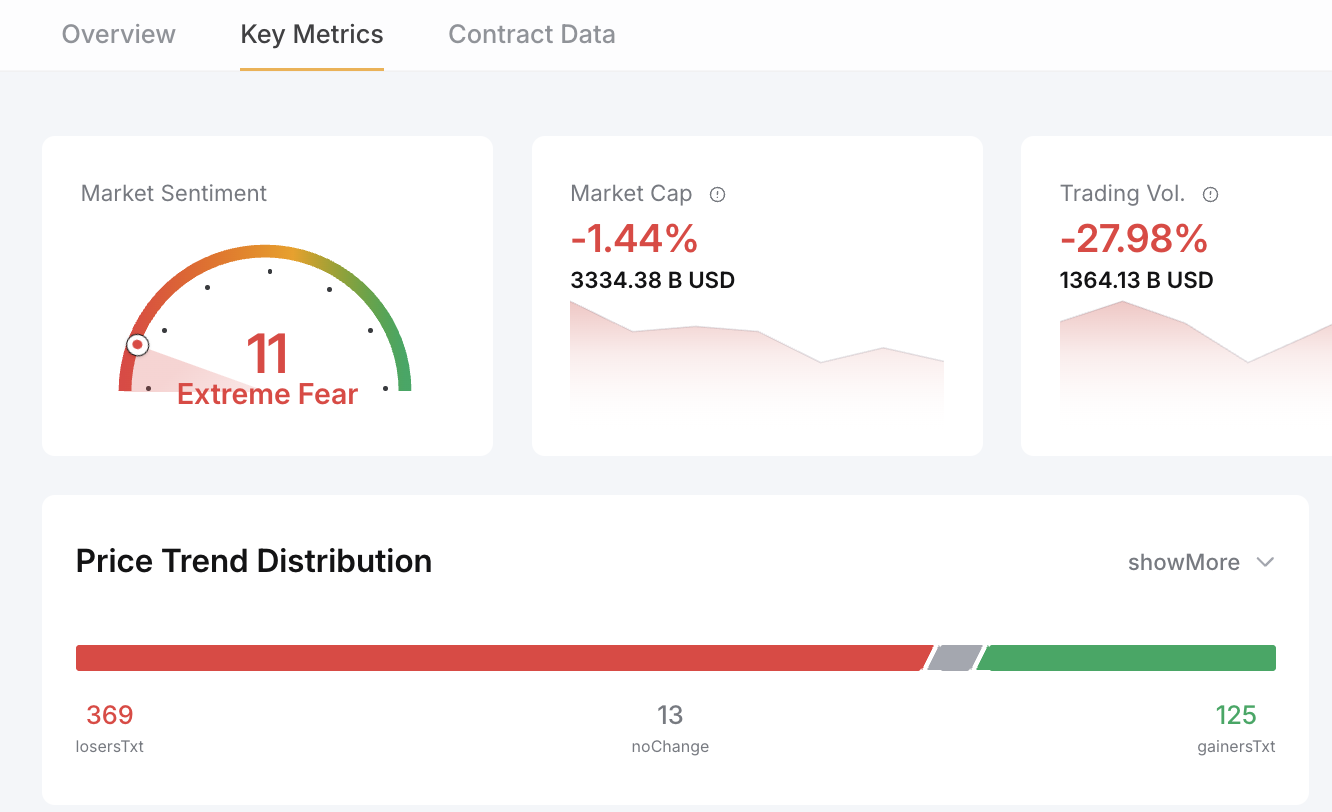Click the green gainers segment of the bar
The height and width of the screenshot is (812, 1332).
1127,658
